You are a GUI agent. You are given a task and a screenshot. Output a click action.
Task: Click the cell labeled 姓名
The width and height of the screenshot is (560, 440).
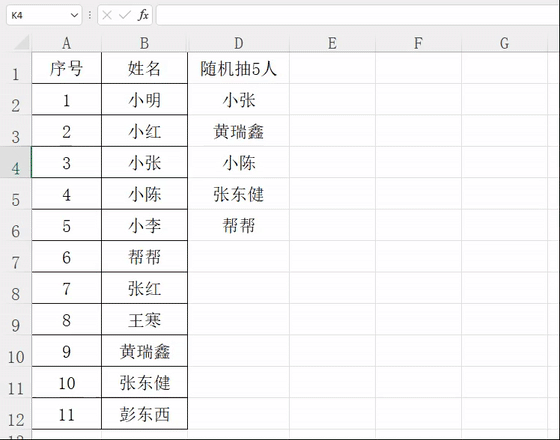pos(144,68)
